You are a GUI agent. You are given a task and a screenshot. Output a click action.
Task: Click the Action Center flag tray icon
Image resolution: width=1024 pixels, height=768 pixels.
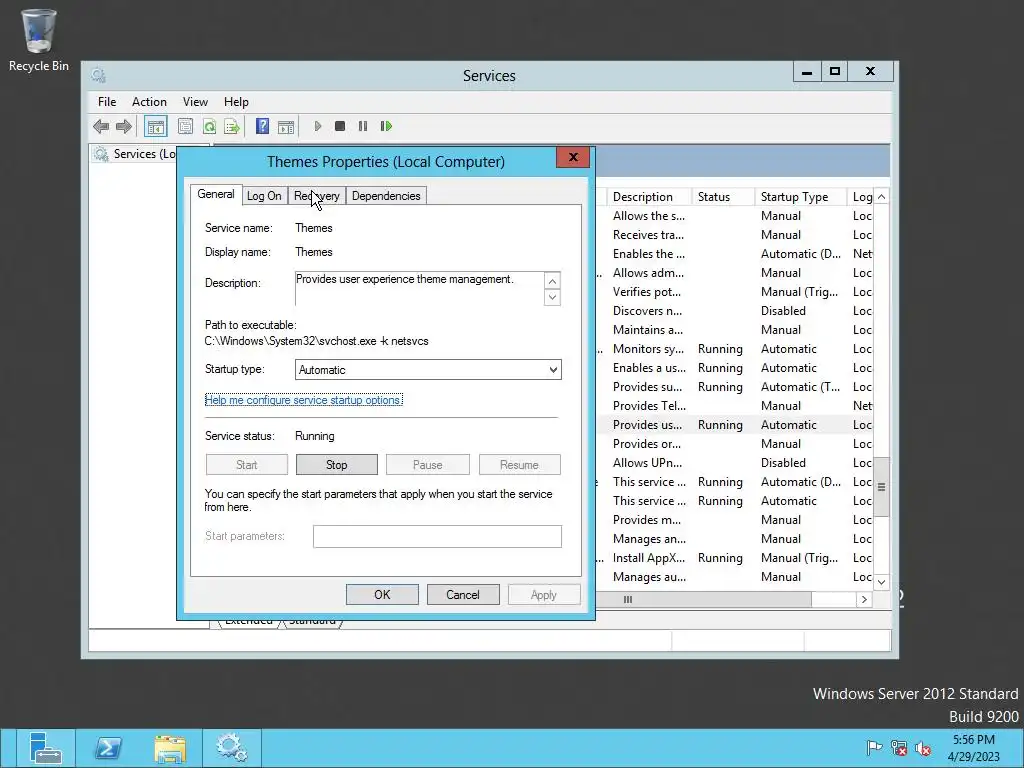[874, 748]
